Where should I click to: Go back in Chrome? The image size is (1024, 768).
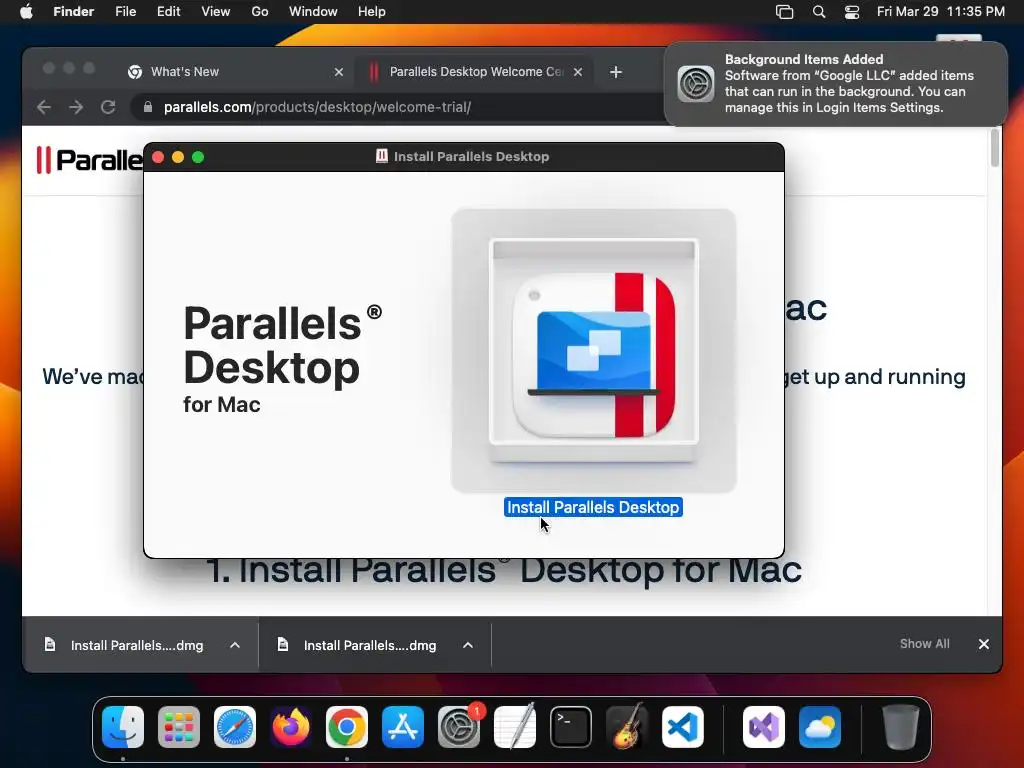coord(44,107)
